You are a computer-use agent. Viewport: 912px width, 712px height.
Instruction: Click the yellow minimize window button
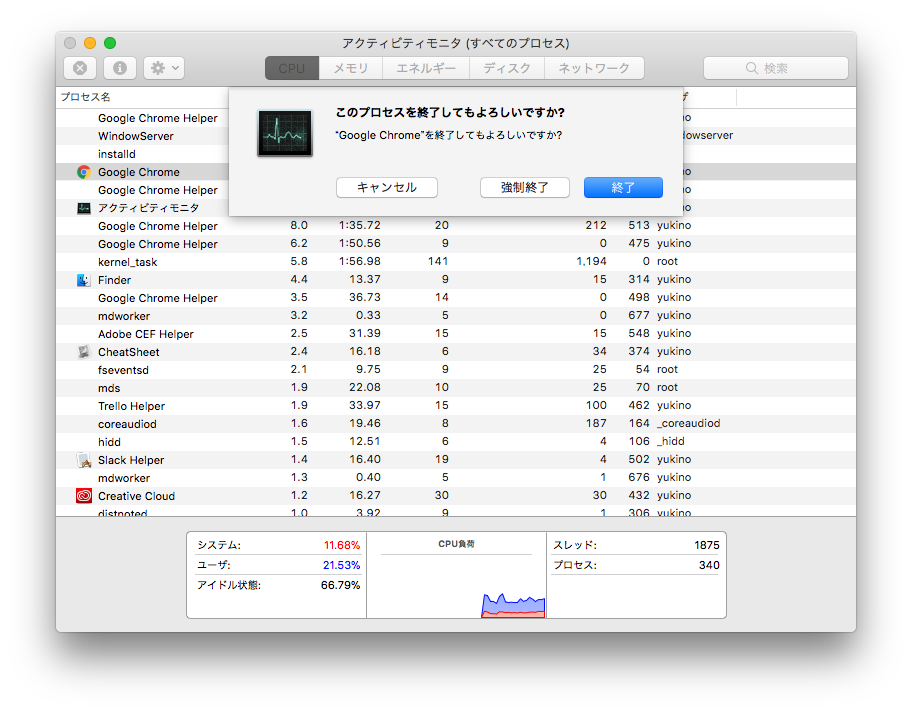[90, 43]
